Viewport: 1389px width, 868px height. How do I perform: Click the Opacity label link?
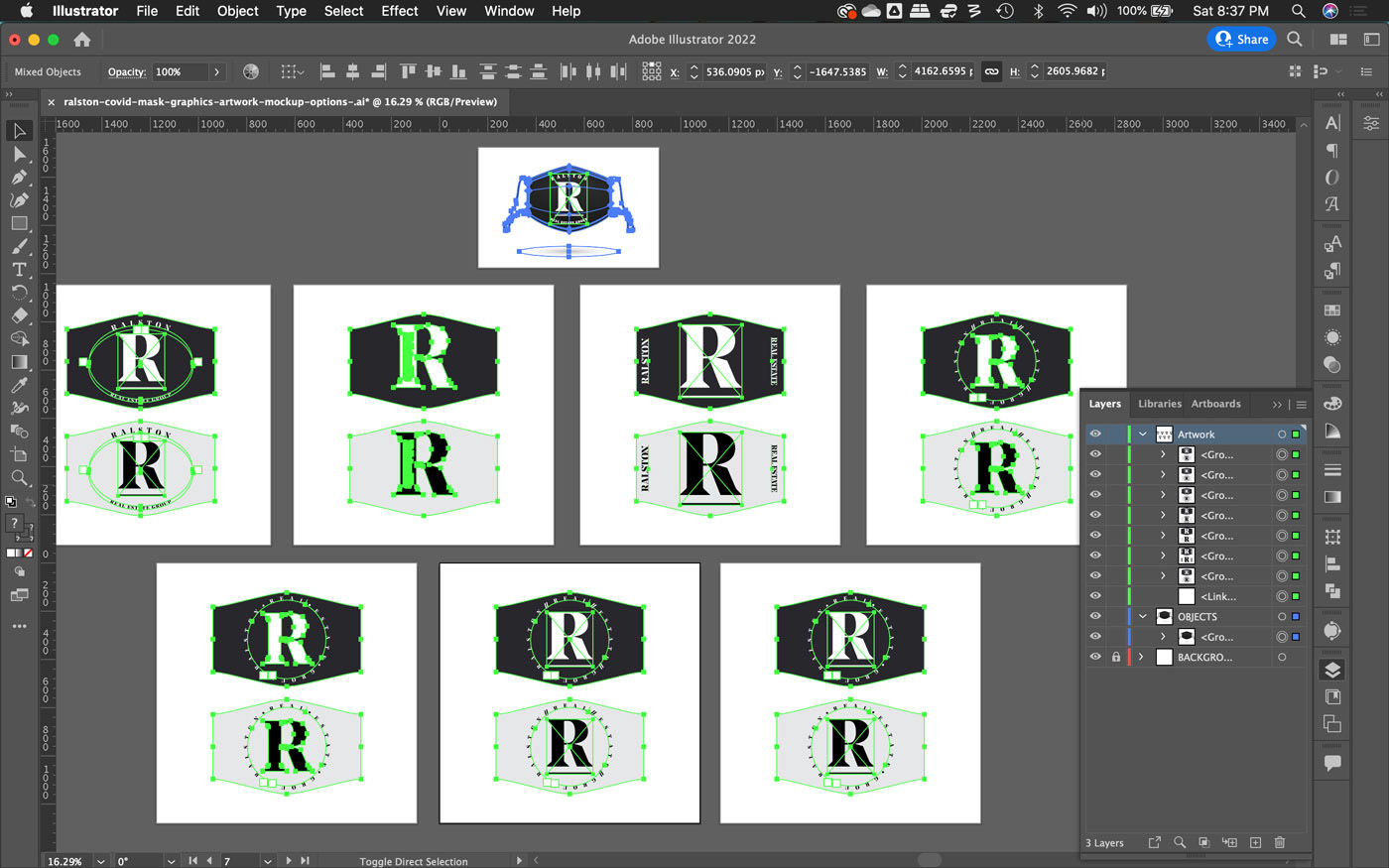[x=127, y=71]
